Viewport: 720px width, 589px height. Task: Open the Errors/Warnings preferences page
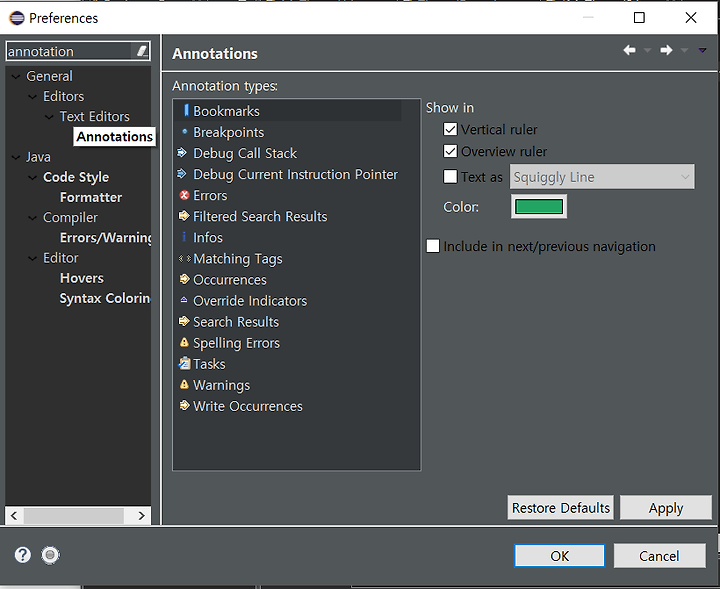pyautogui.click(x=106, y=238)
